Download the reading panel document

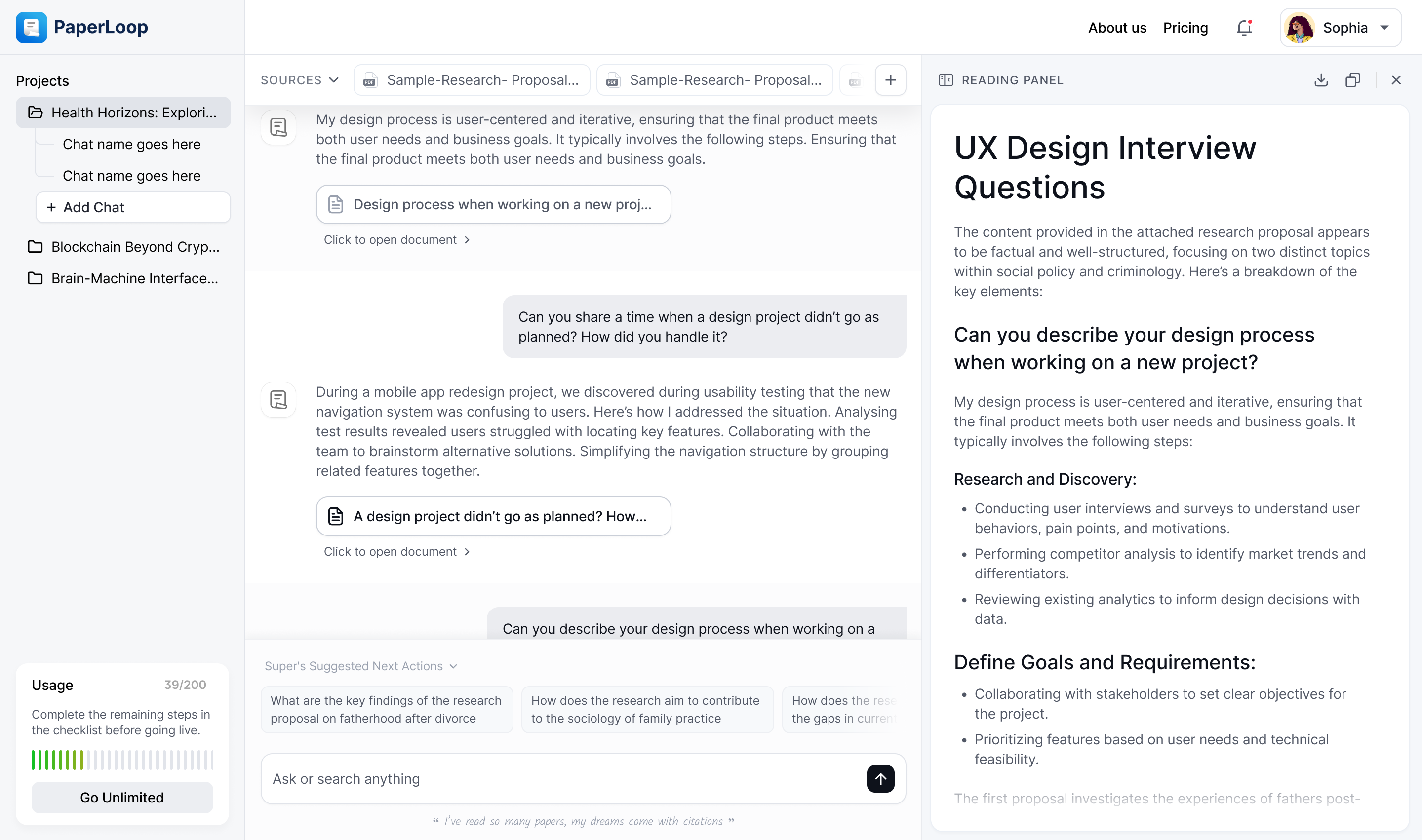point(1321,80)
